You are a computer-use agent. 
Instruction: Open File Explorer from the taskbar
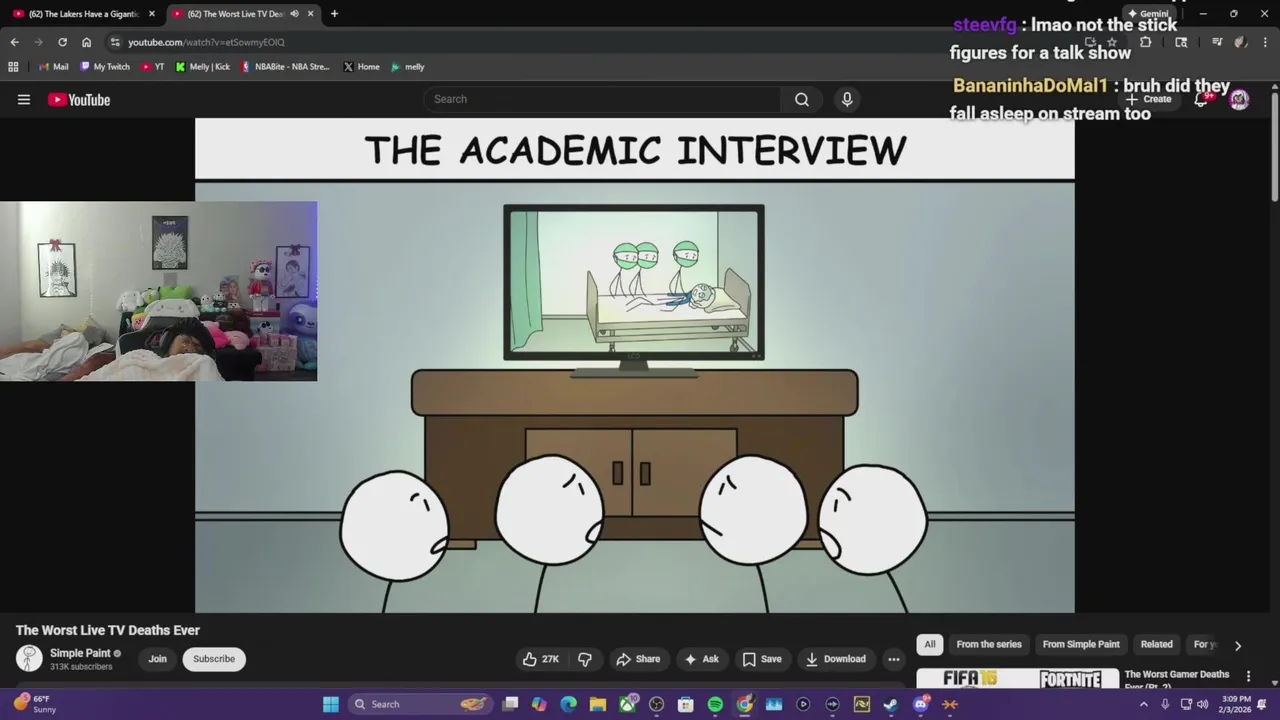(598, 704)
